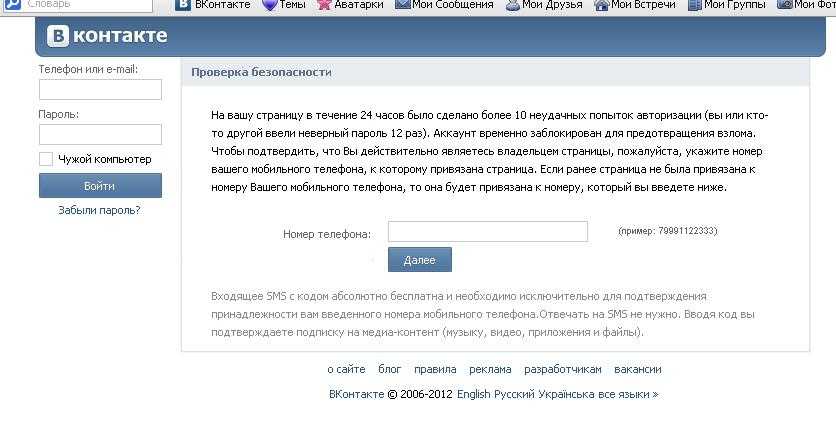This screenshot has height=439, width=836.
Task: Open the ВКонтакте bookmark in toolbar
Action: (213, 5)
